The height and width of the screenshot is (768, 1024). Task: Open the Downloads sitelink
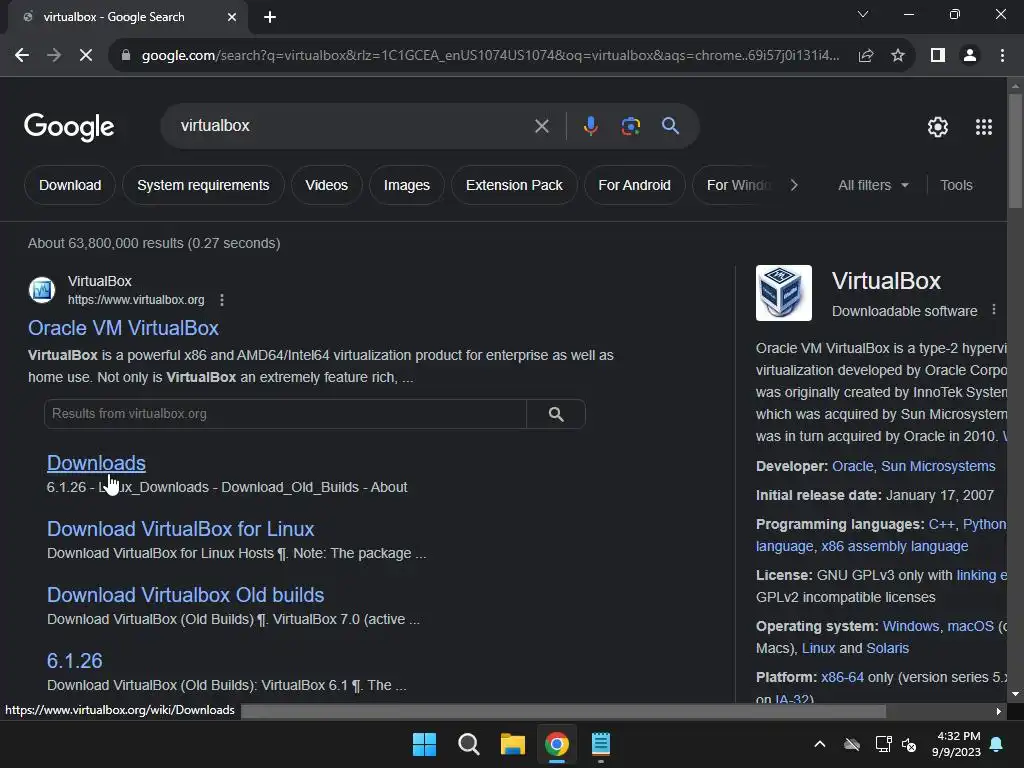point(96,463)
